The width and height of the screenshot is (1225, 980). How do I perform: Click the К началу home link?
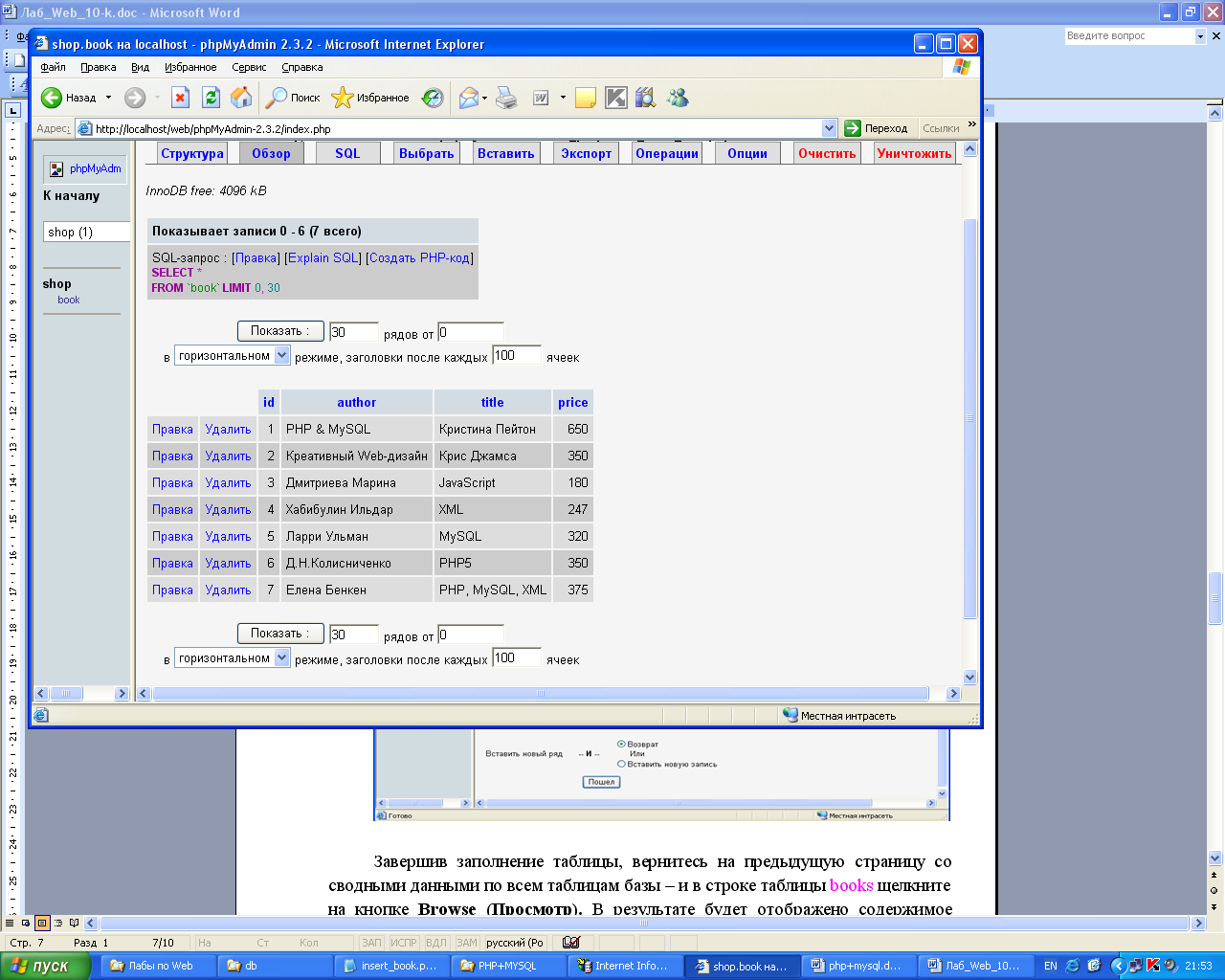click(x=72, y=195)
